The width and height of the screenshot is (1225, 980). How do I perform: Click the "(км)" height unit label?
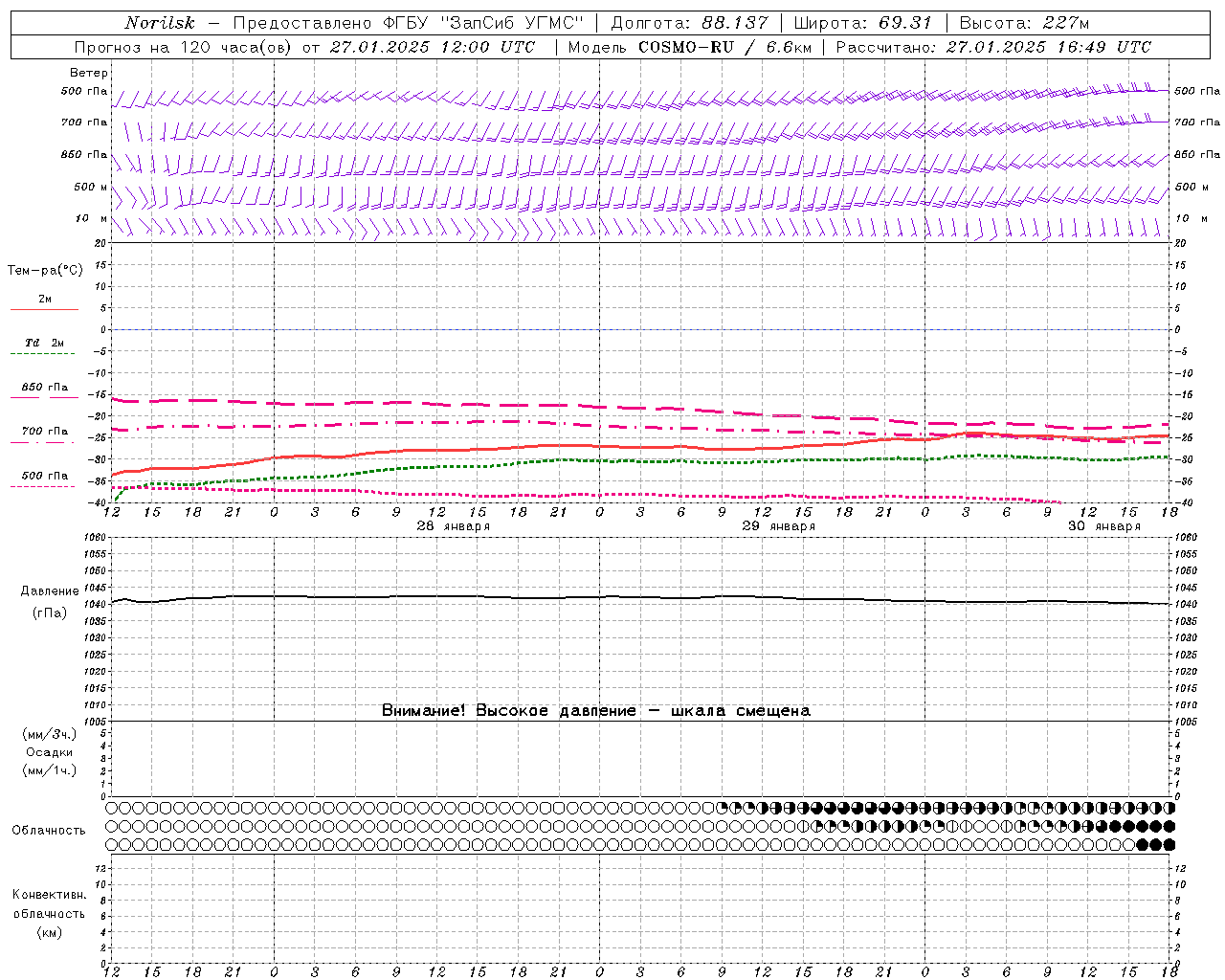pos(49,932)
